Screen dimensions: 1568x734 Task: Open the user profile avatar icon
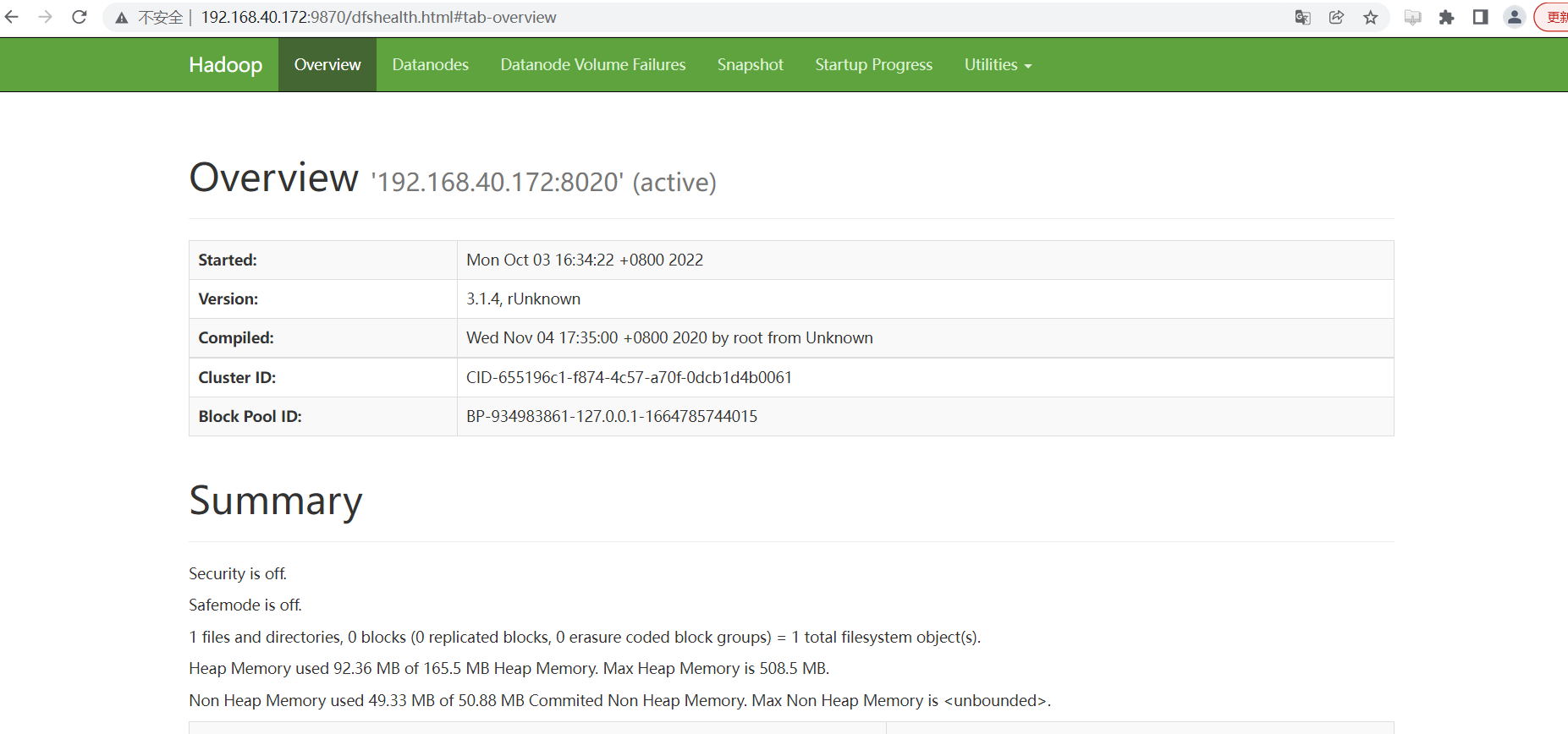[x=1515, y=17]
